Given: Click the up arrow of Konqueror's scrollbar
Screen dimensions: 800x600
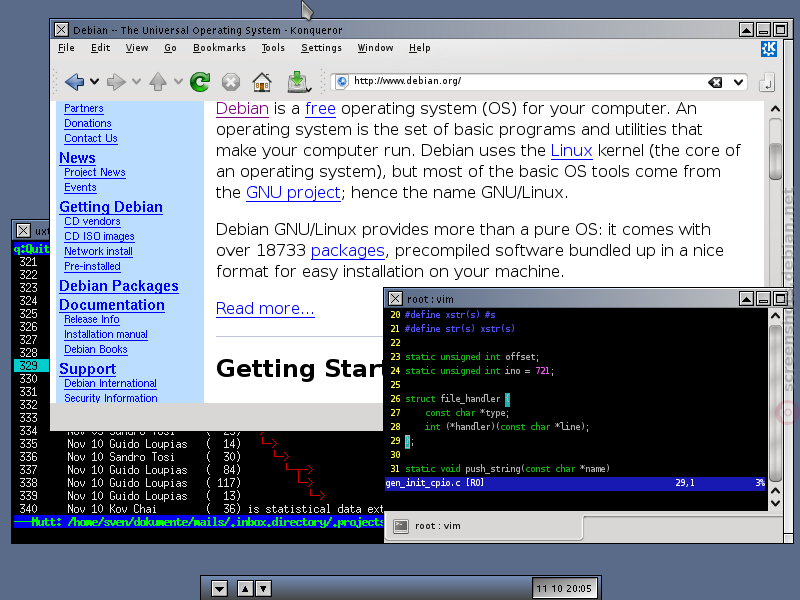Looking at the screenshot, I should point(776,109).
